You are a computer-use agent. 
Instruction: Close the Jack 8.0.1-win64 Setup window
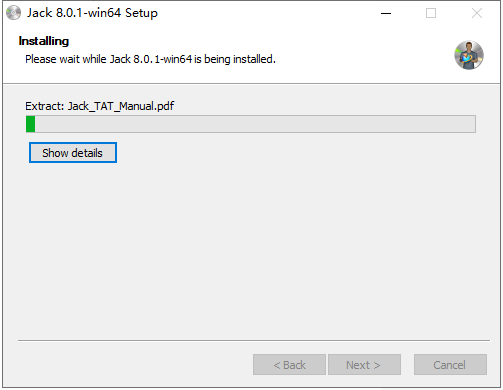pos(477,13)
